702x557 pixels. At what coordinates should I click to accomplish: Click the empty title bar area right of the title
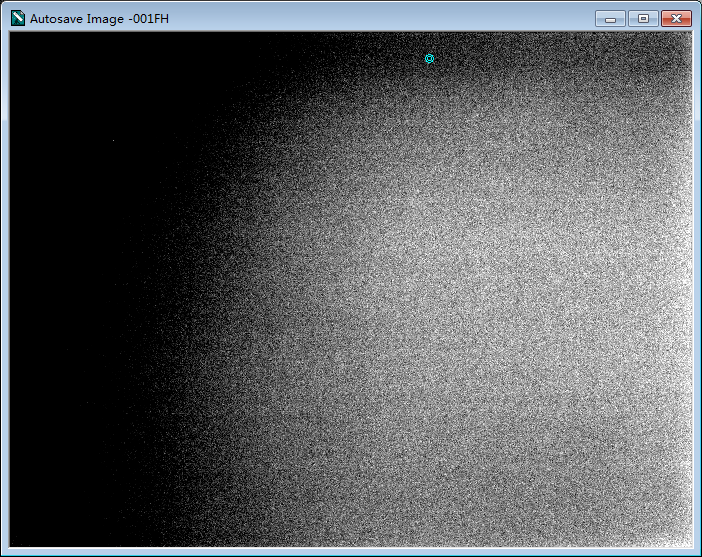point(380,18)
